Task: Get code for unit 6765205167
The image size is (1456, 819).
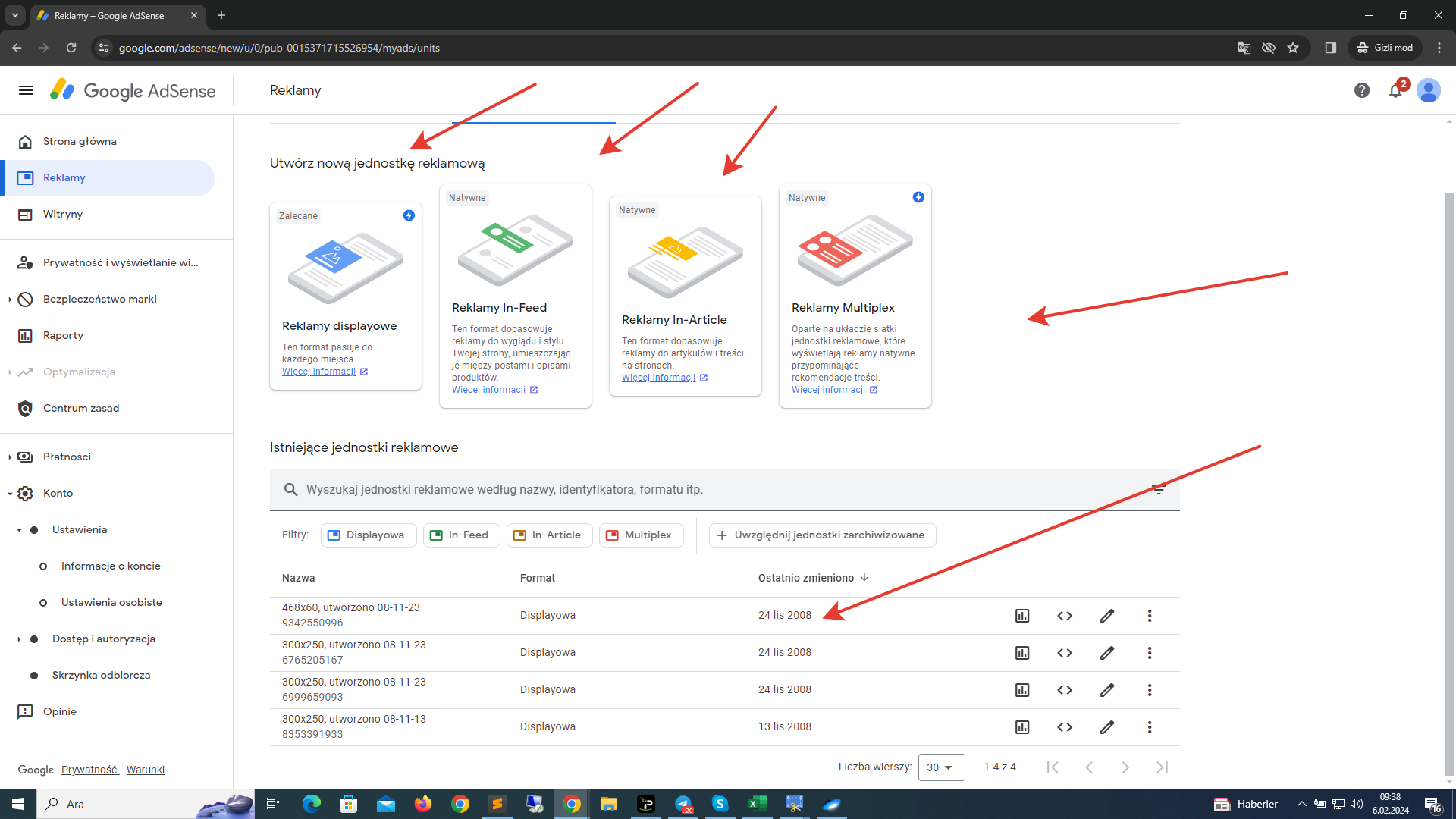Action: click(1065, 653)
